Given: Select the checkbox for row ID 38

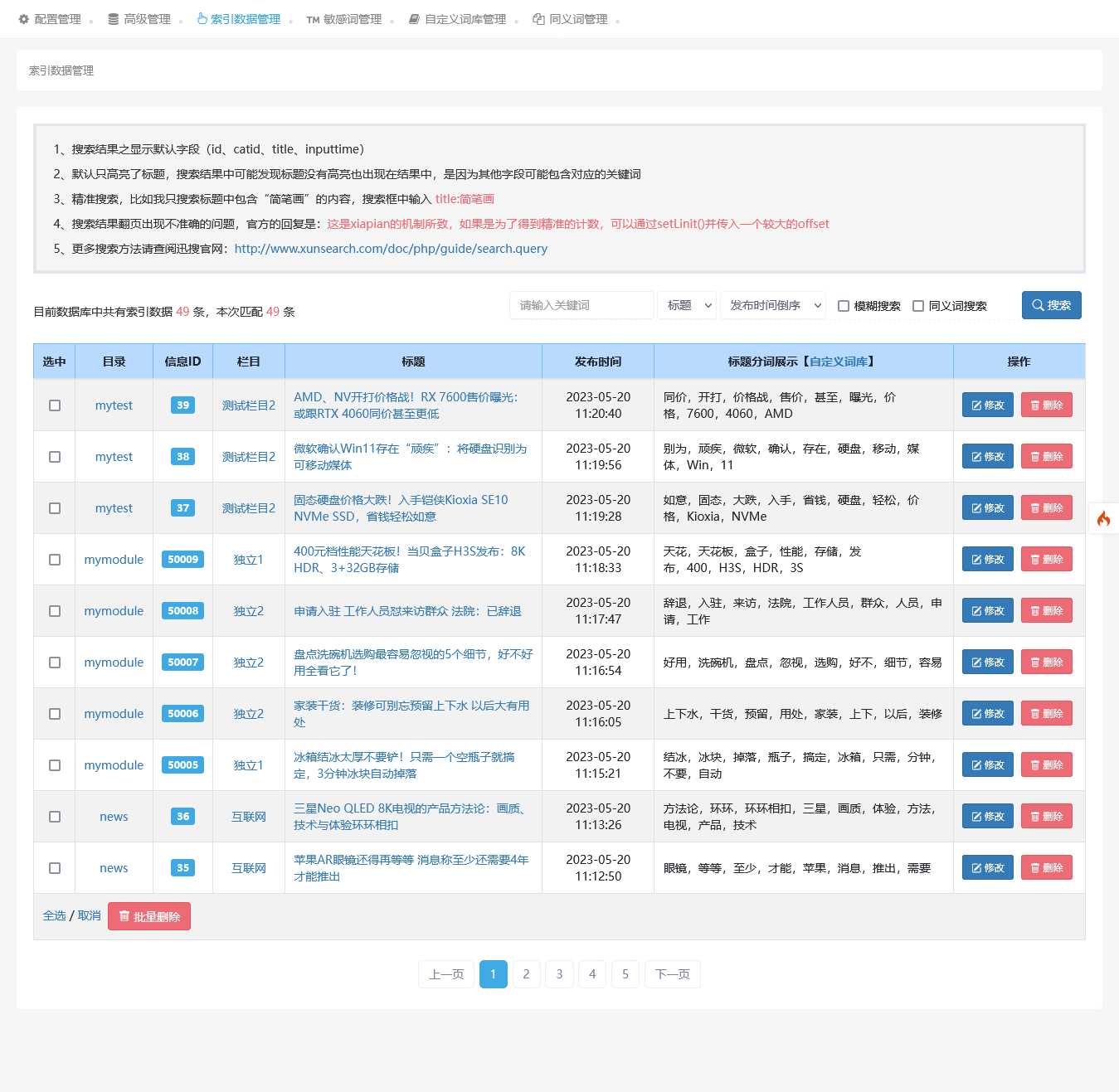Looking at the screenshot, I should click(55, 457).
